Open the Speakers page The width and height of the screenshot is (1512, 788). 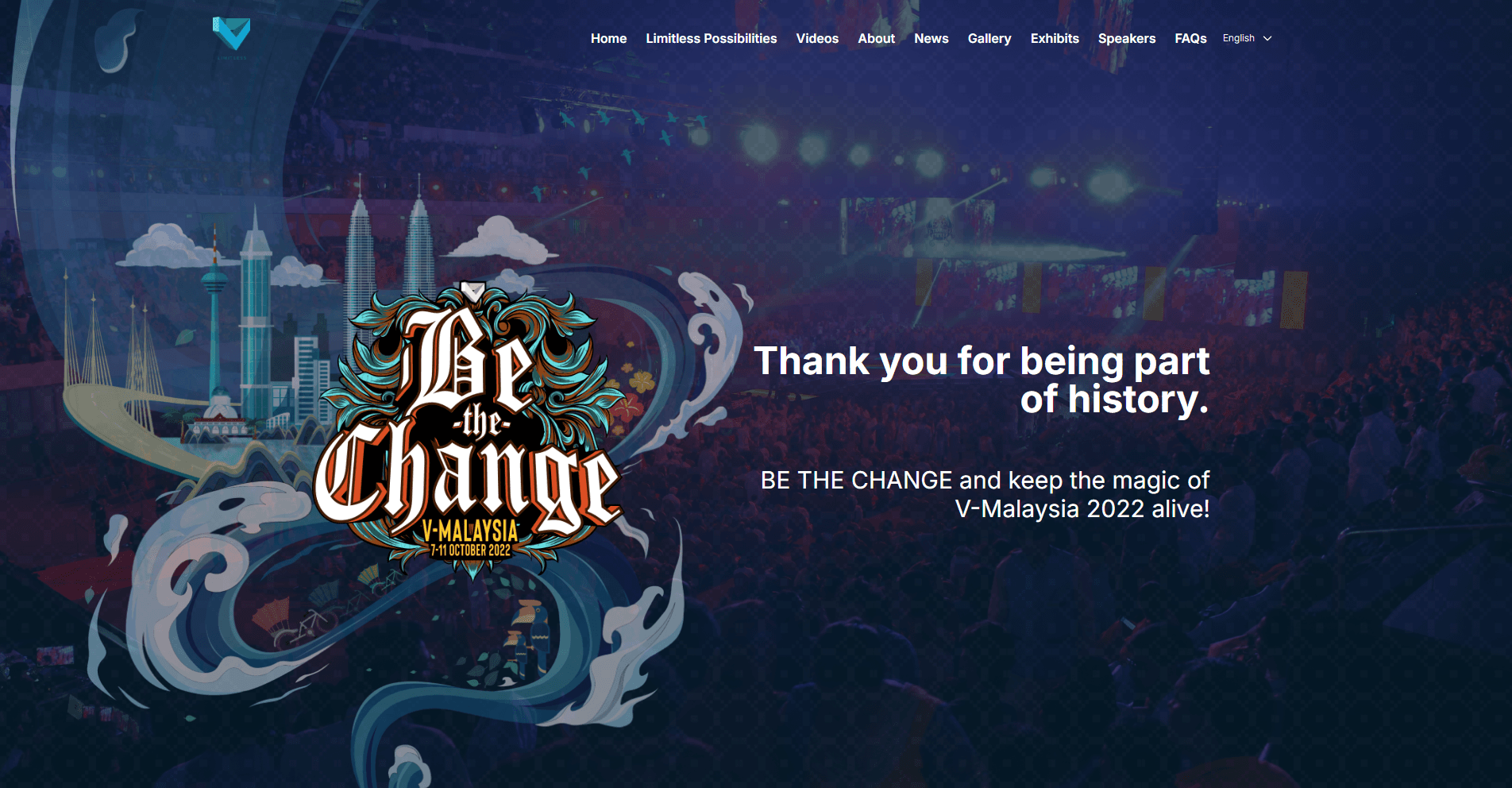[x=1126, y=38]
